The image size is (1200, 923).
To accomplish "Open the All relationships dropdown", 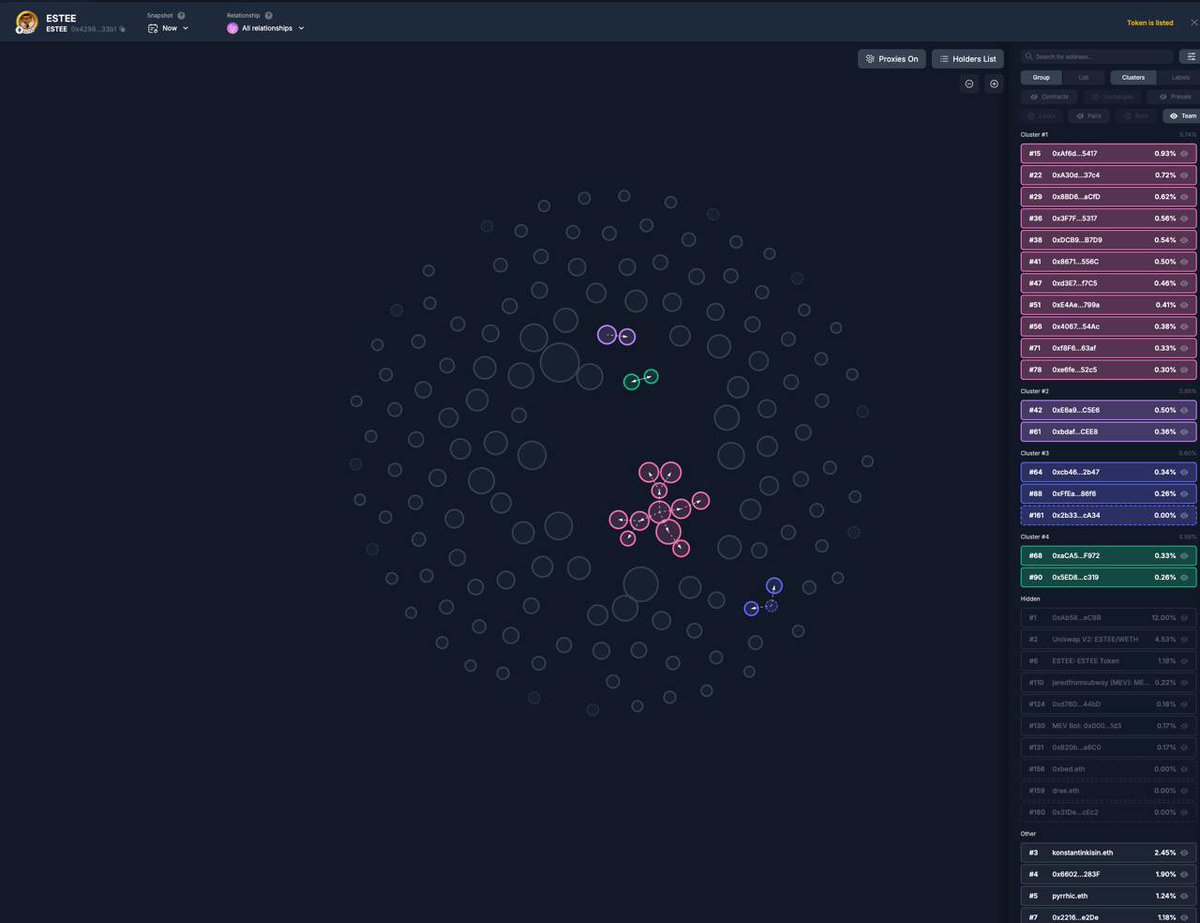I will coord(266,28).
